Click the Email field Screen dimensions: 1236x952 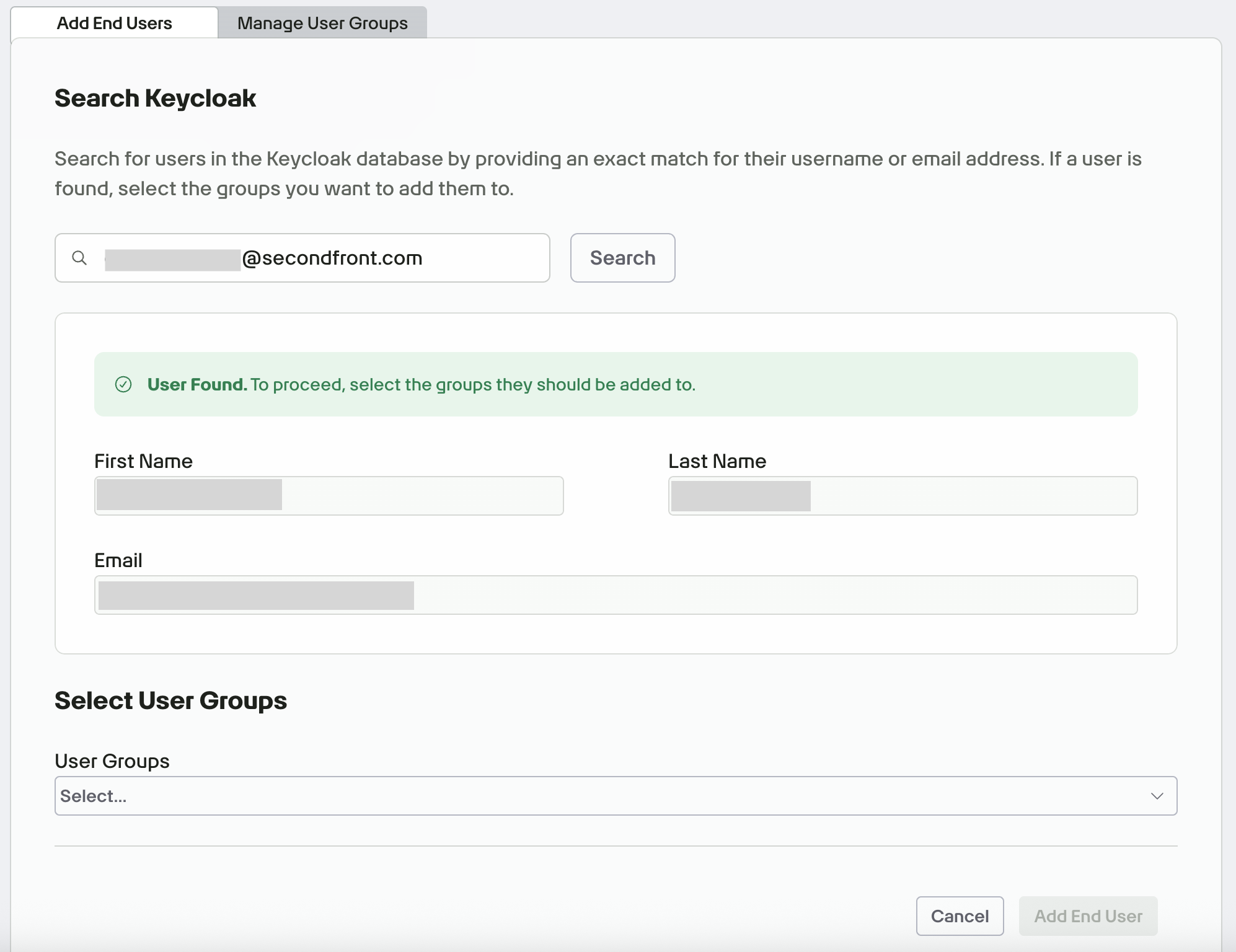click(x=616, y=594)
